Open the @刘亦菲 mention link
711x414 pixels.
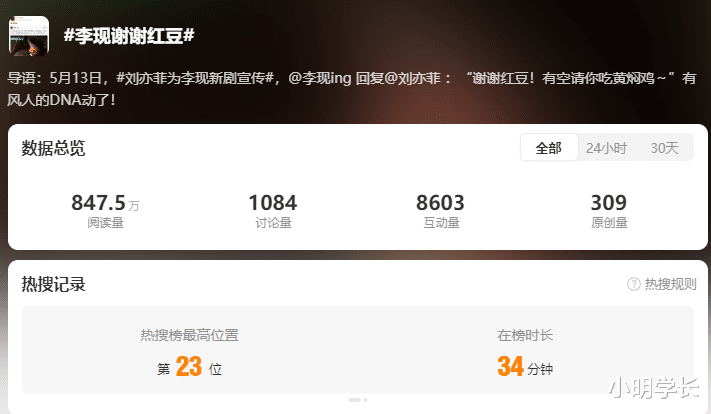[412, 78]
